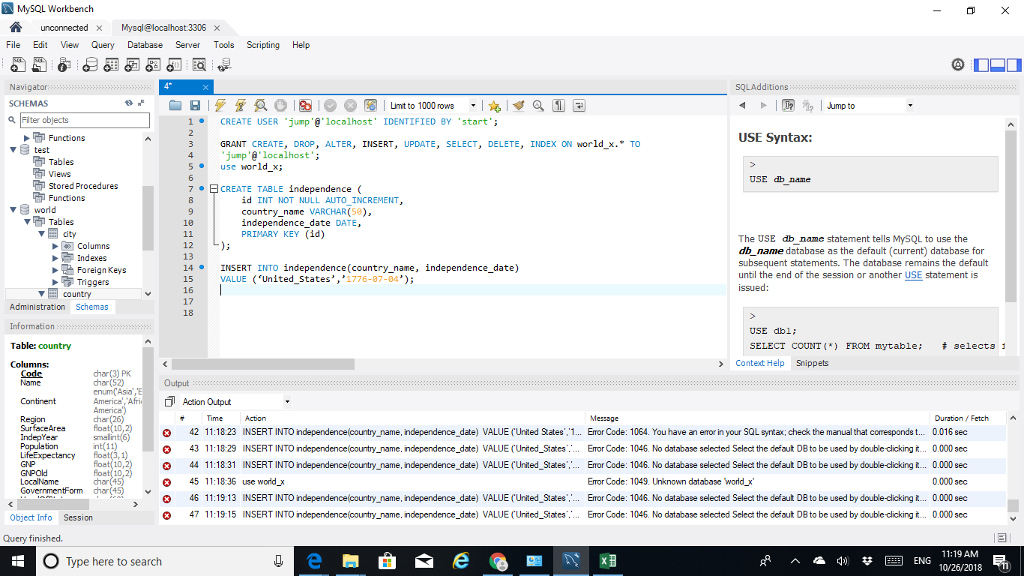
Task: Expand the Views node under test
Action: pos(59,173)
